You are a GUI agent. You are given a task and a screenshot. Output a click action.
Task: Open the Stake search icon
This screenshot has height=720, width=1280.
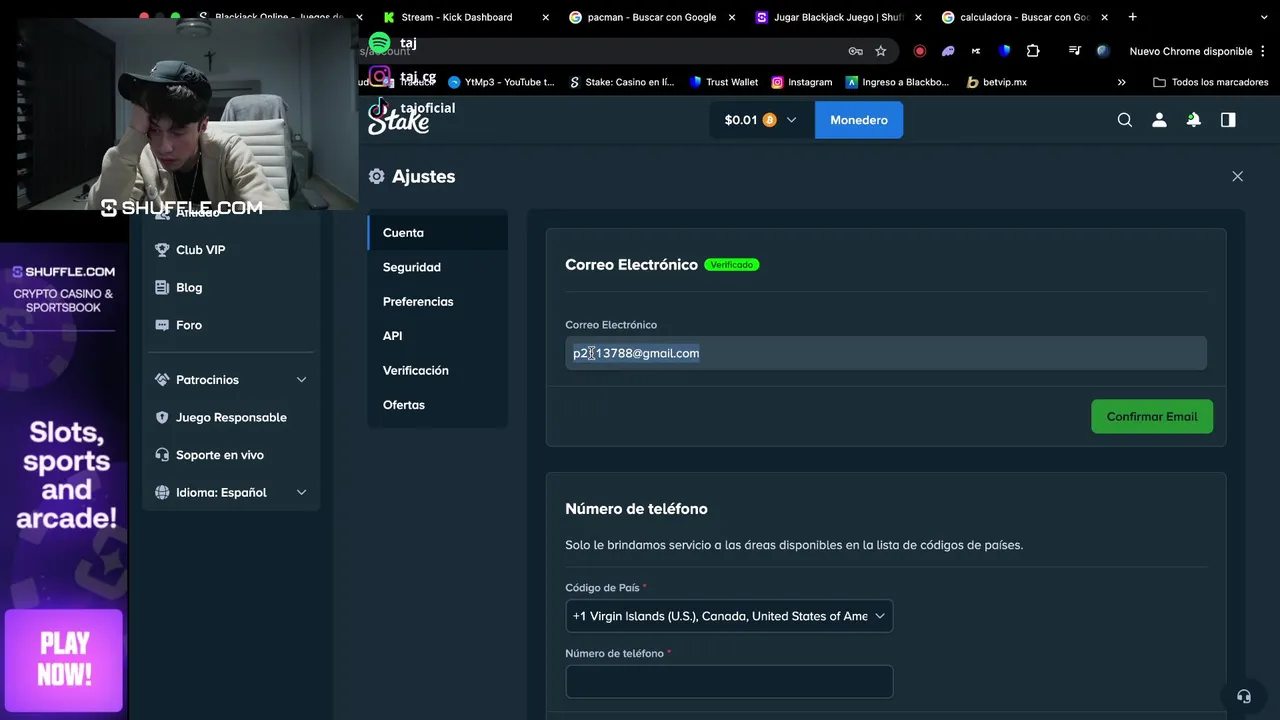pyautogui.click(x=1125, y=120)
